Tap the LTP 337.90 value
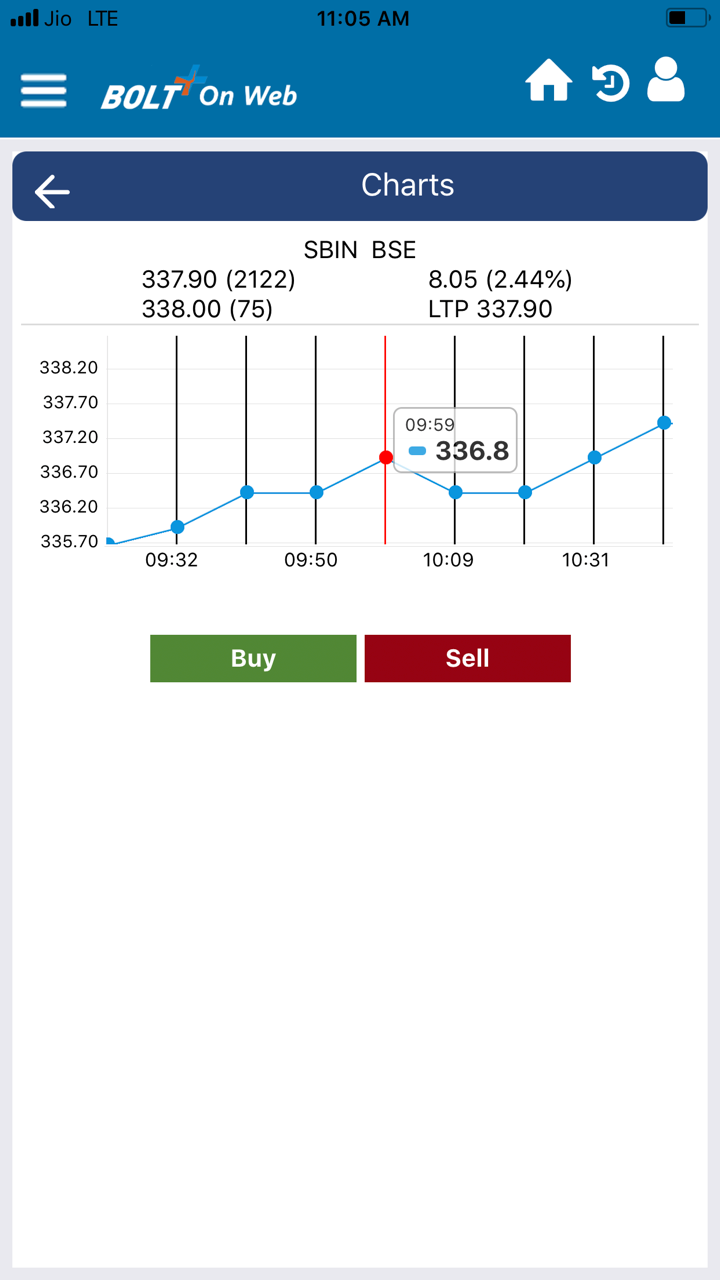720x1280 pixels. point(490,309)
